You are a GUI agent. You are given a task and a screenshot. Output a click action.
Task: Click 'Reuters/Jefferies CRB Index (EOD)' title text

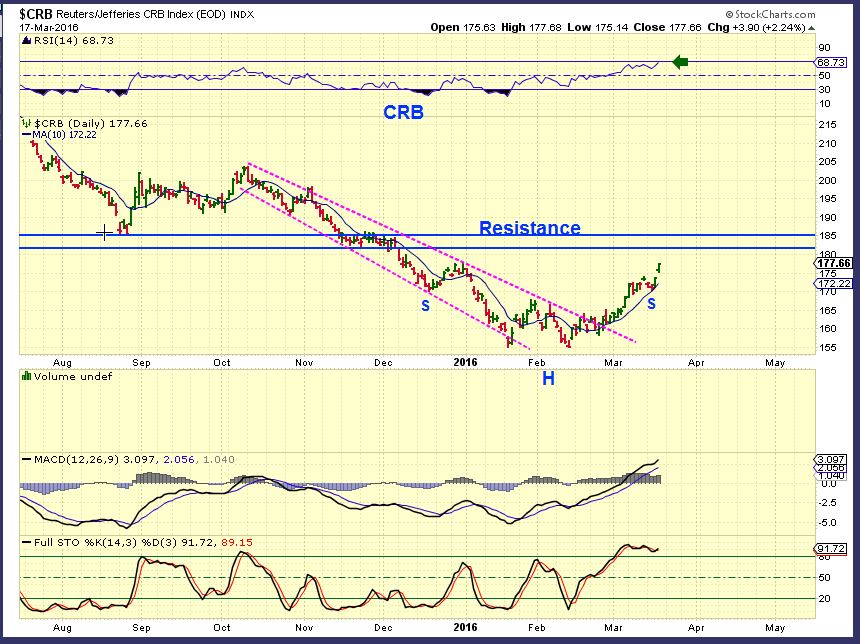pyautogui.click(x=141, y=14)
